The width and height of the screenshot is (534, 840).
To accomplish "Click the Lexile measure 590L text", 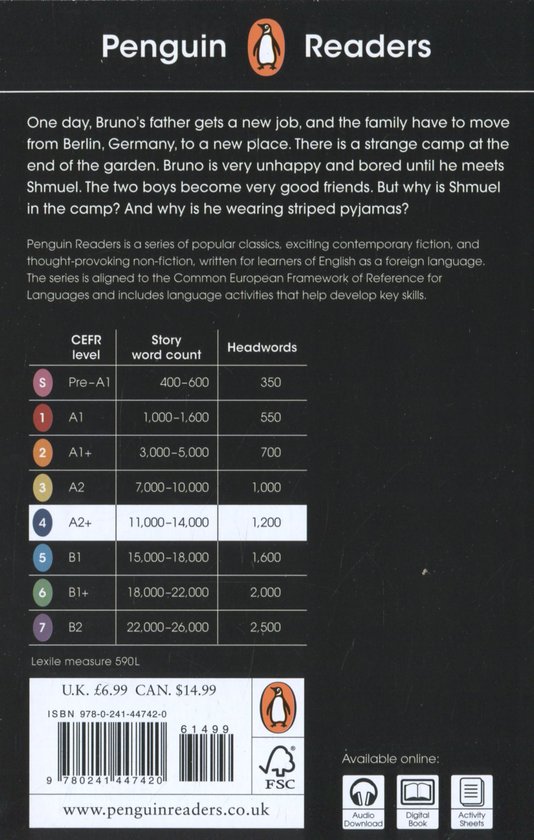I will (x=85, y=662).
